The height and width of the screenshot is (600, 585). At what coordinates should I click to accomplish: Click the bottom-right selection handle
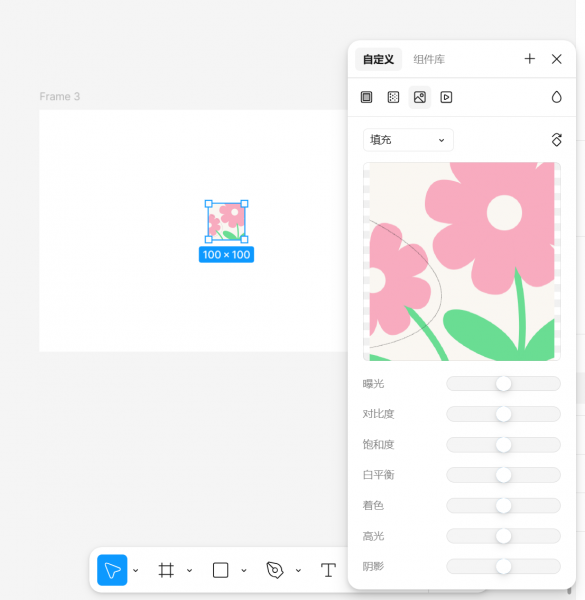(x=244, y=240)
